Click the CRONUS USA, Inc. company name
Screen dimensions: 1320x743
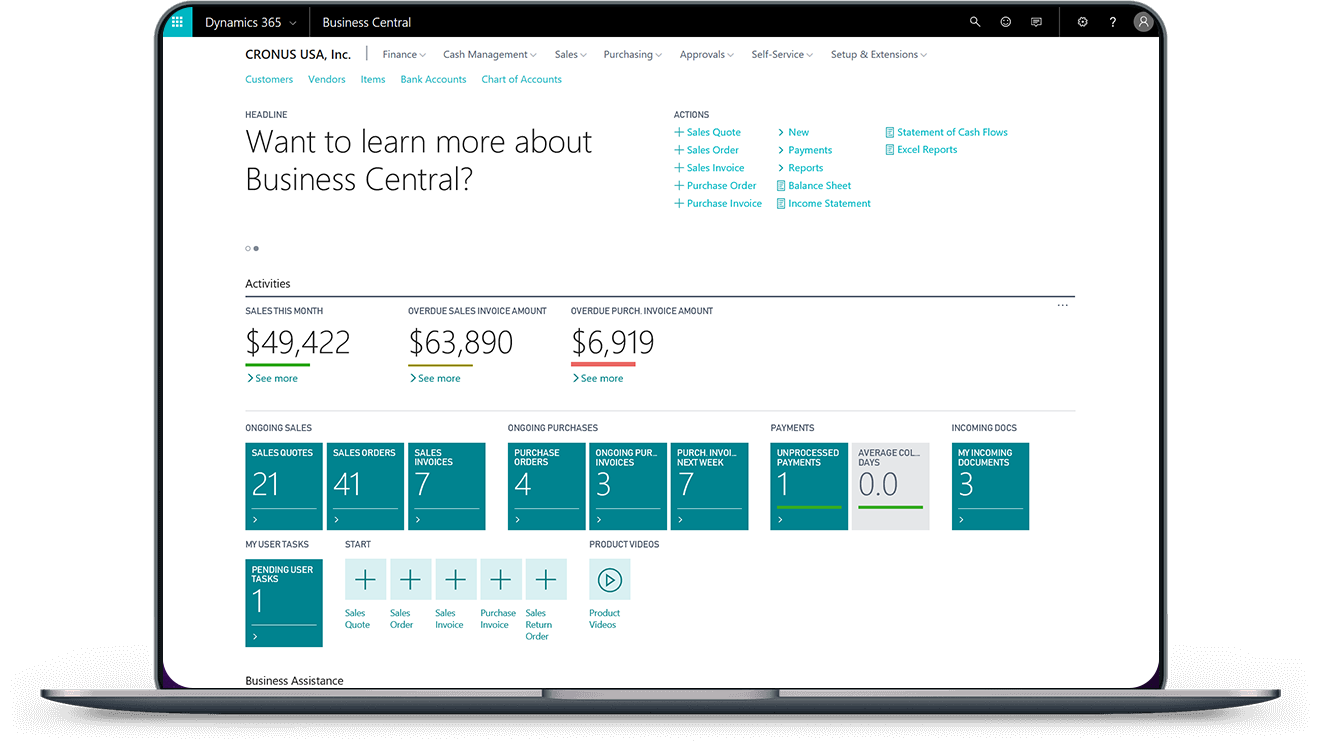pos(298,55)
